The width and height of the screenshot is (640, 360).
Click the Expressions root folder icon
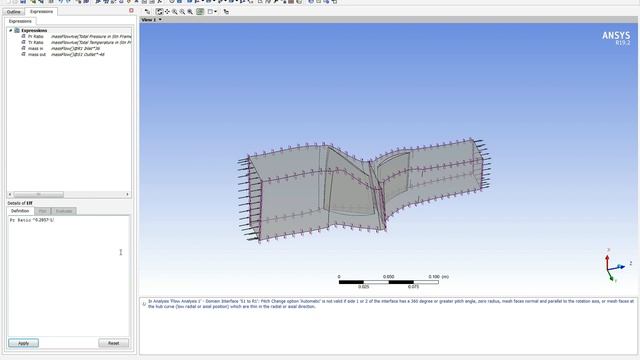[17, 31]
